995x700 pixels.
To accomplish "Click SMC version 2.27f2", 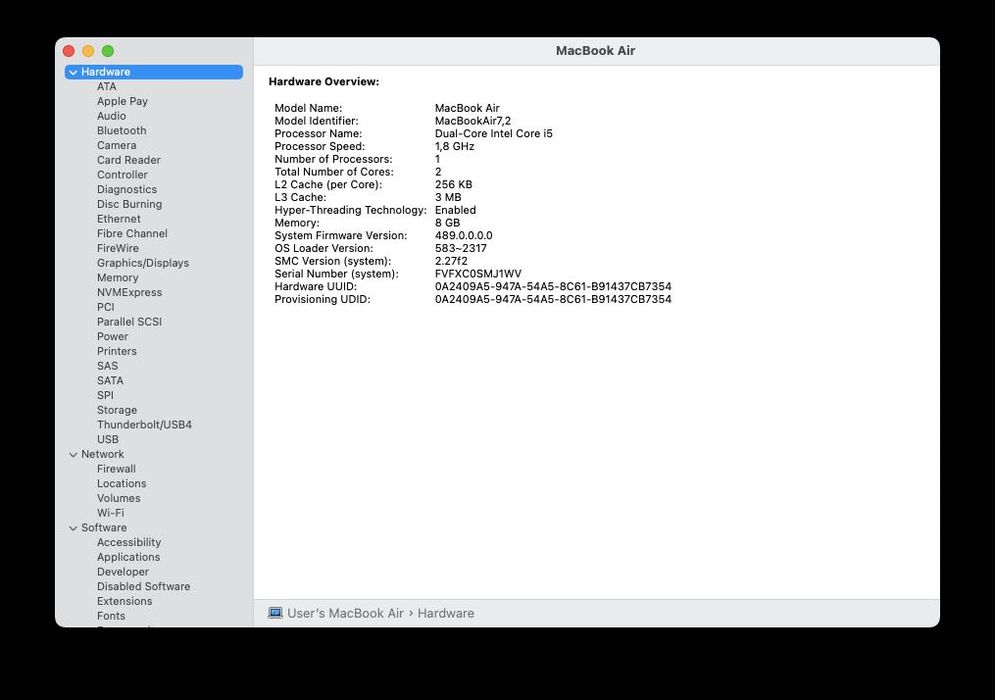I will 451,261.
